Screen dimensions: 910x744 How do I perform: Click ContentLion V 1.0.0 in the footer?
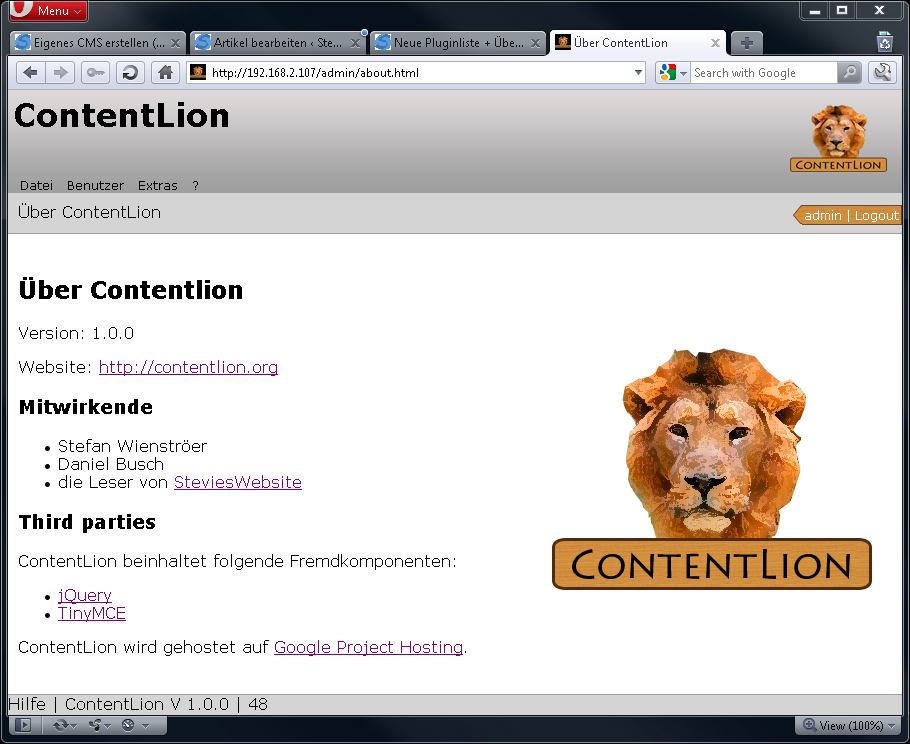click(147, 704)
